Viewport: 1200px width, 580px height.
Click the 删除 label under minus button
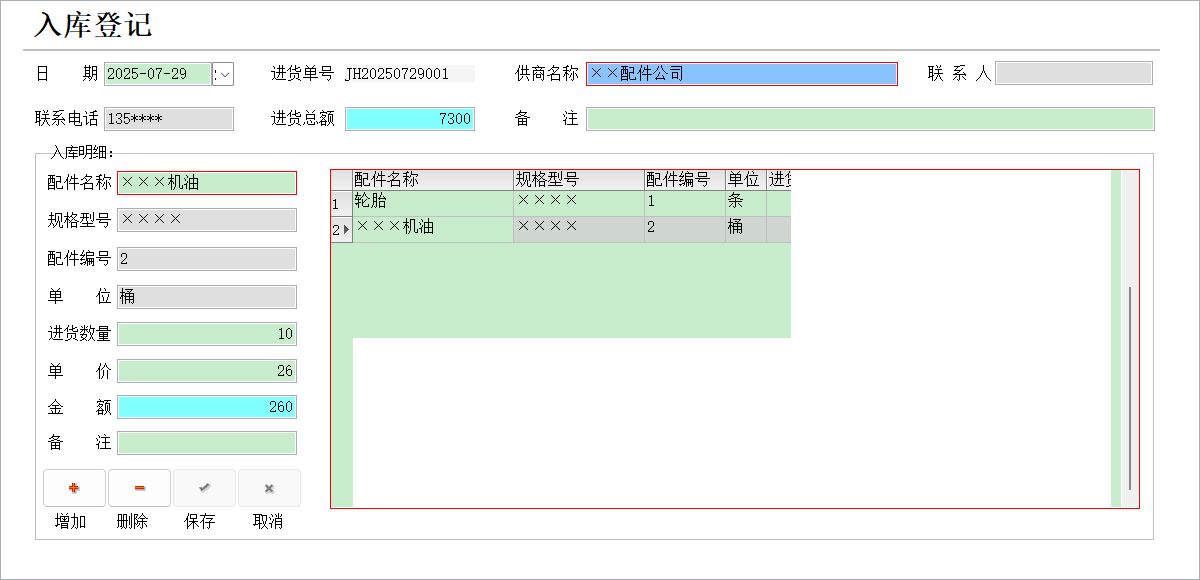point(132,522)
